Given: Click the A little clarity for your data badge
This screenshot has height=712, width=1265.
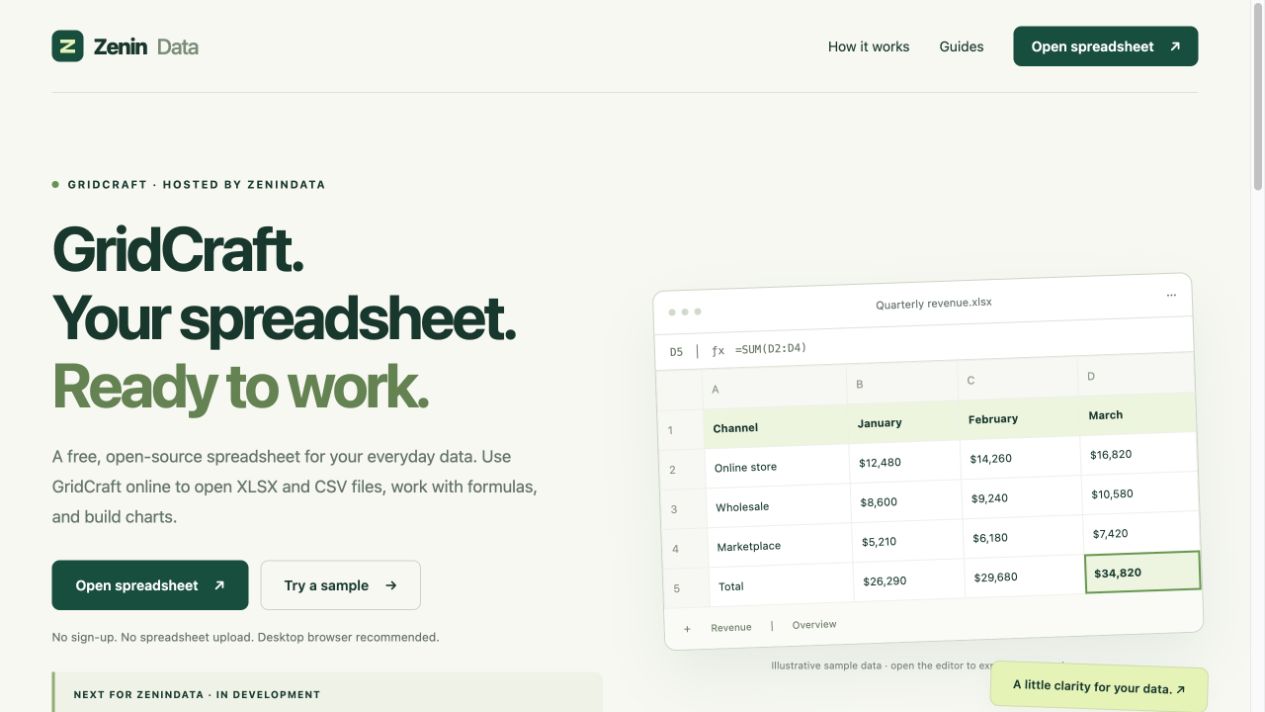Looking at the screenshot, I should (x=1099, y=688).
